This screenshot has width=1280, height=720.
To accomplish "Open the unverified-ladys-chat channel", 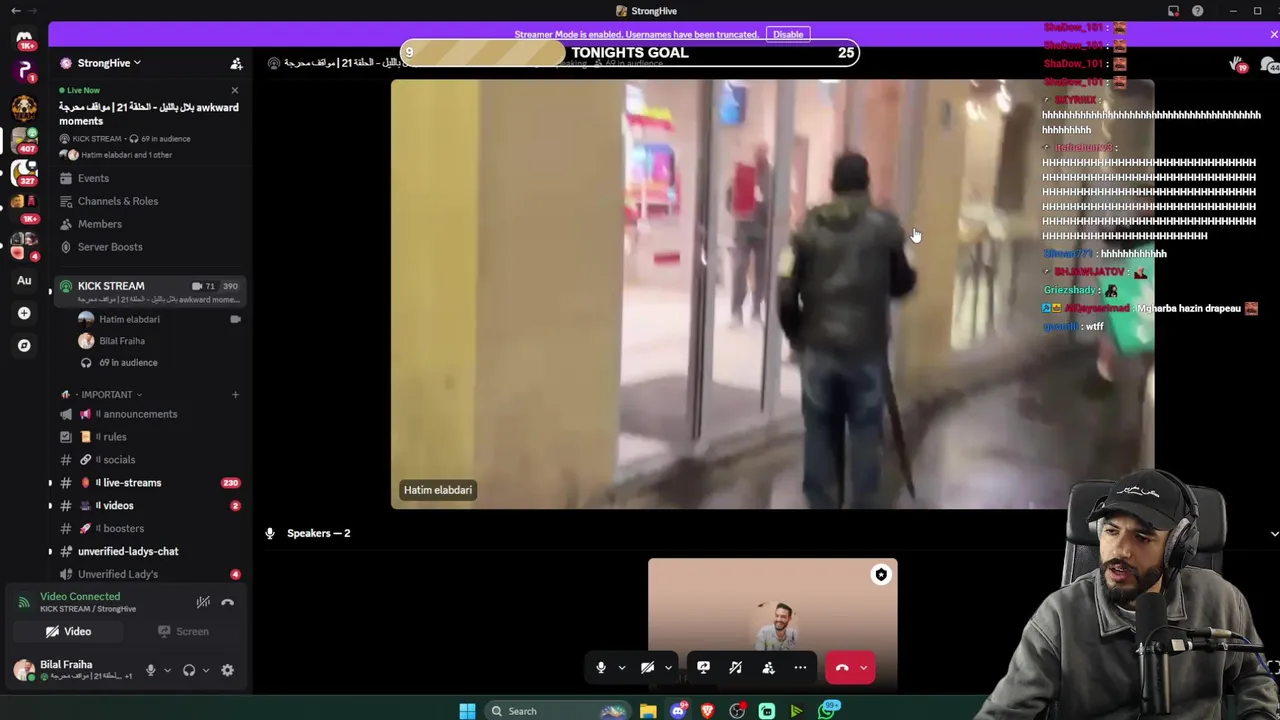I will click(x=148, y=552).
